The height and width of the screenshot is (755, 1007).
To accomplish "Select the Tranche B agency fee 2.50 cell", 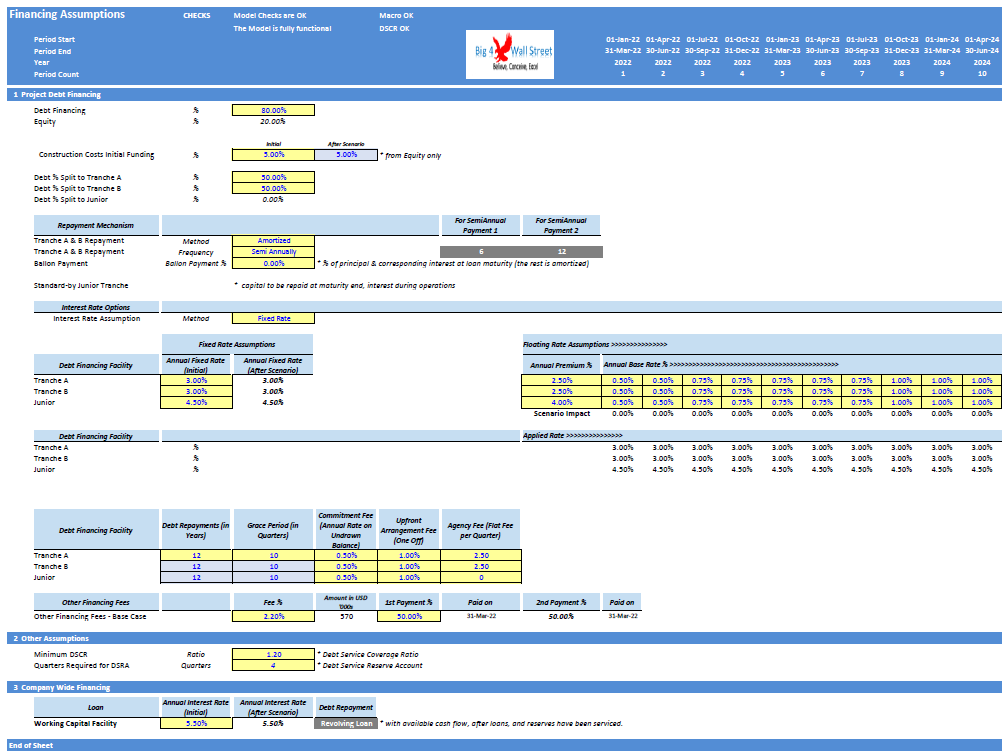I will (x=481, y=566).
